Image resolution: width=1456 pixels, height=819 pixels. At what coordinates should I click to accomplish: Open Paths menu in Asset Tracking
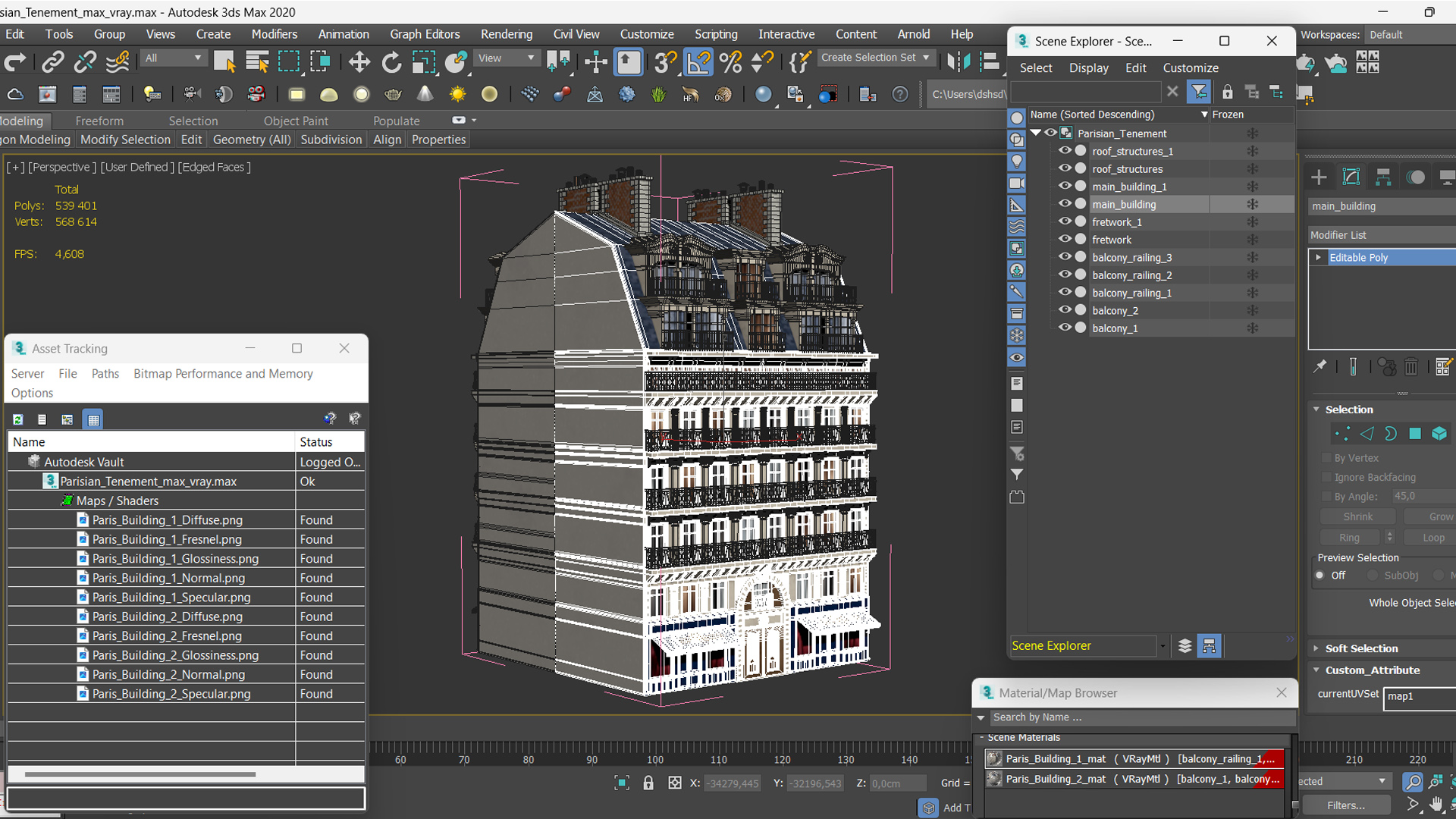[x=105, y=374]
